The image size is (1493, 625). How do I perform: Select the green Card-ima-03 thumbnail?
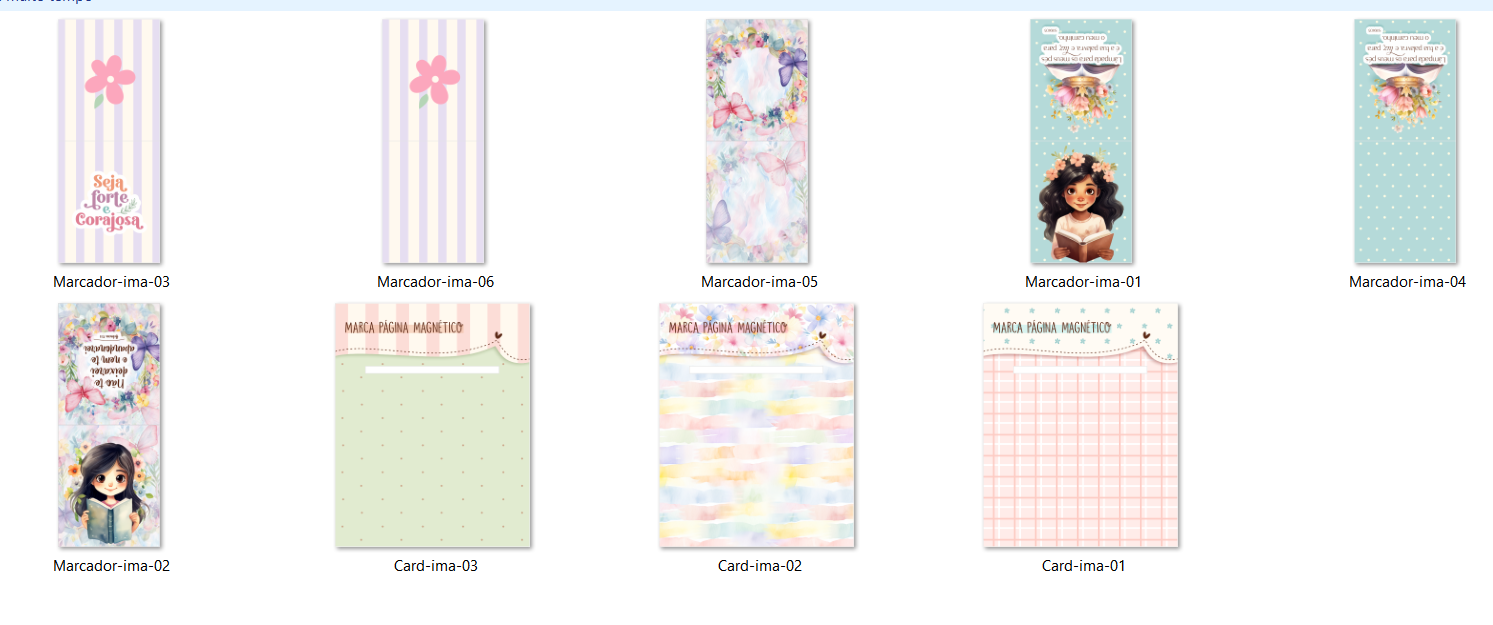pos(433,425)
